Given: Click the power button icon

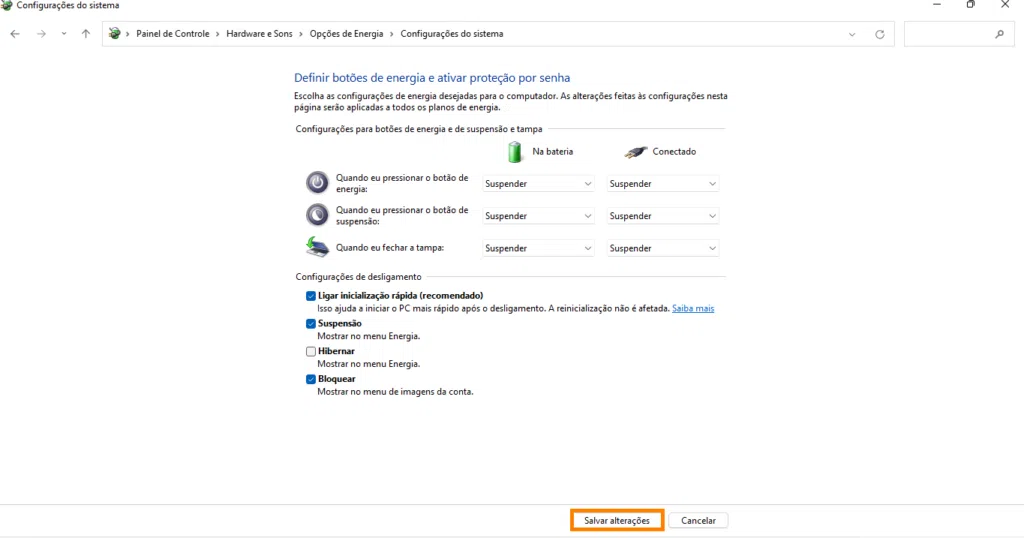Looking at the screenshot, I should 317,182.
